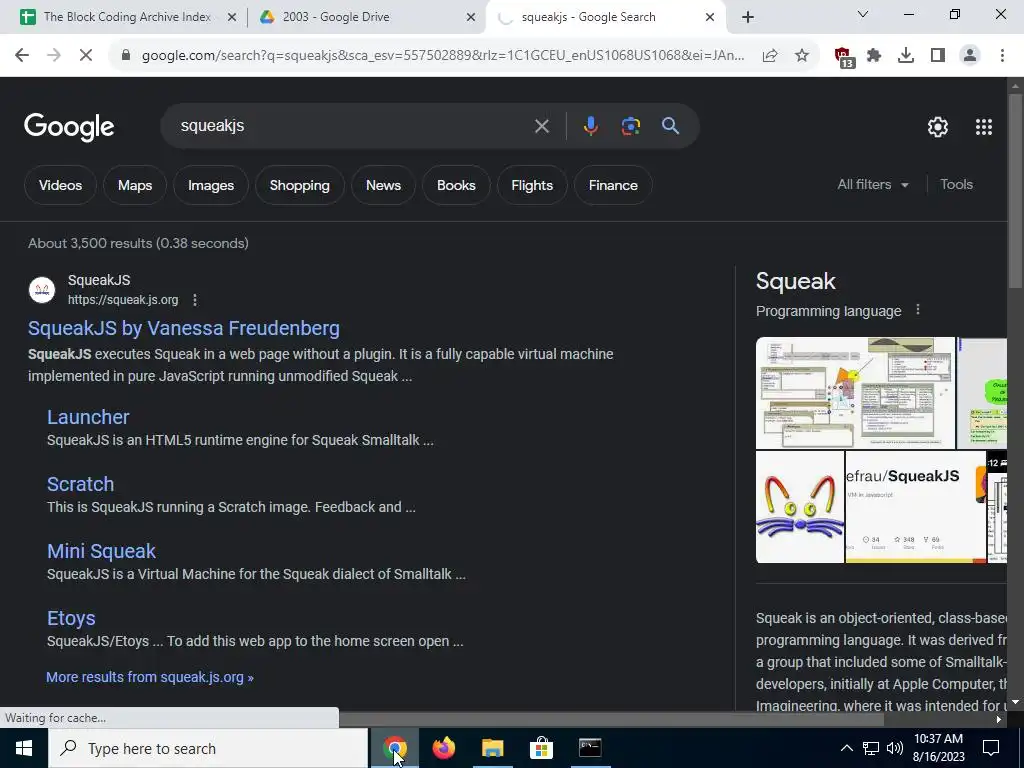The width and height of the screenshot is (1024, 768).
Task: Filter results by Shopping
Action: click(300, 185)
